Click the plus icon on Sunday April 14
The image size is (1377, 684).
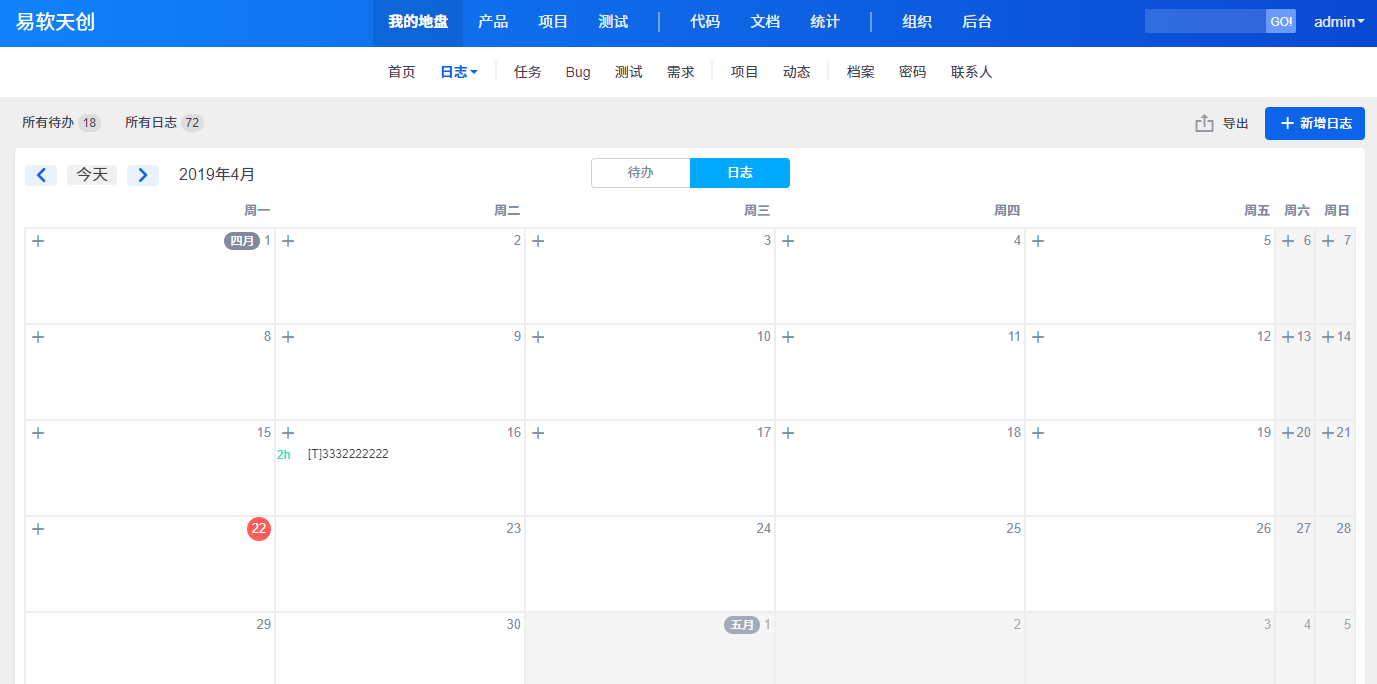point(1328,337)
